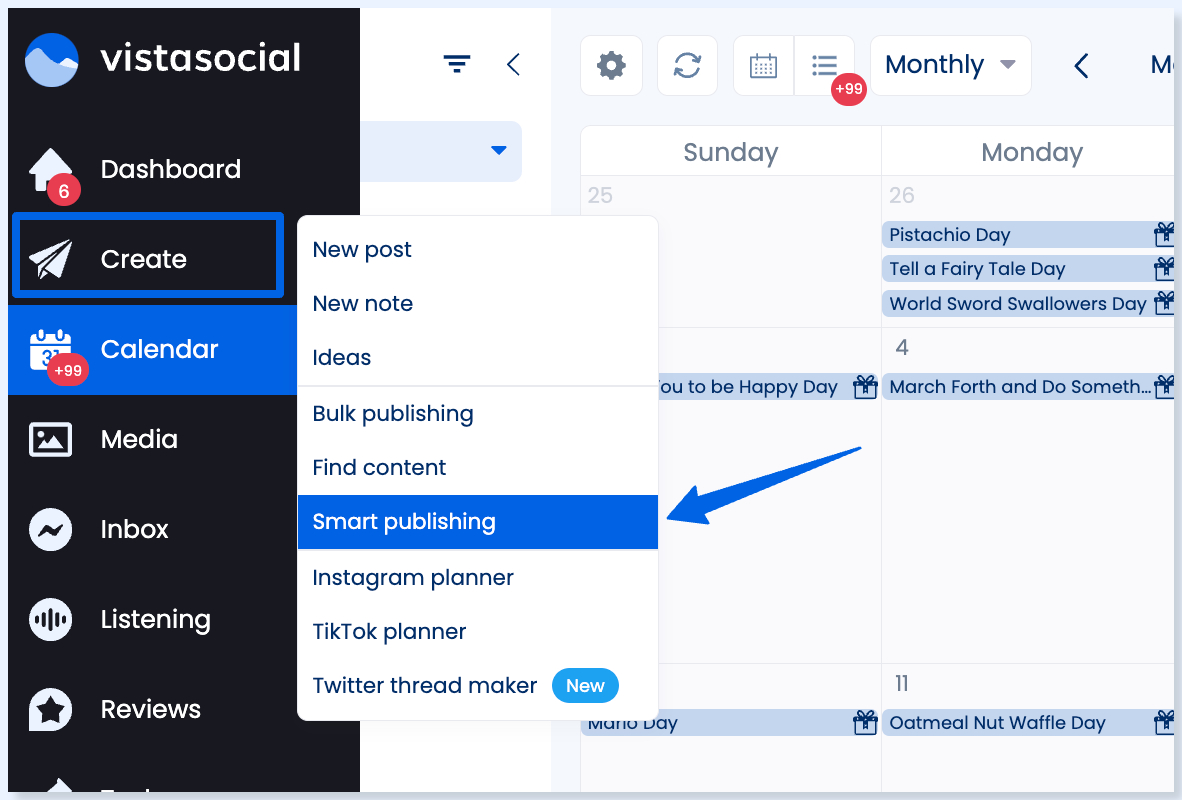
Task: Click the refresh calendar icon
Action: (x=687, y=66)
